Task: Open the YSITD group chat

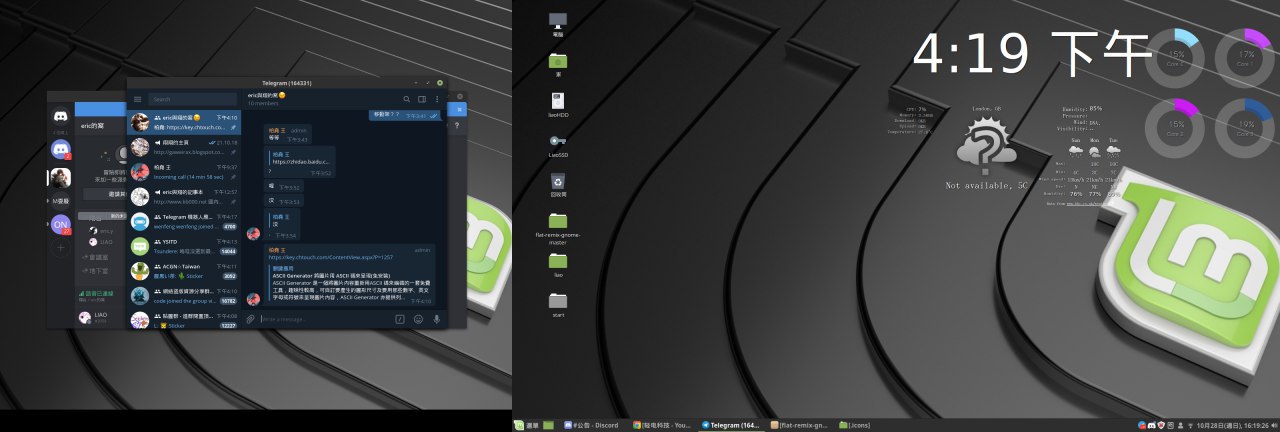Action: pos(184,246)
